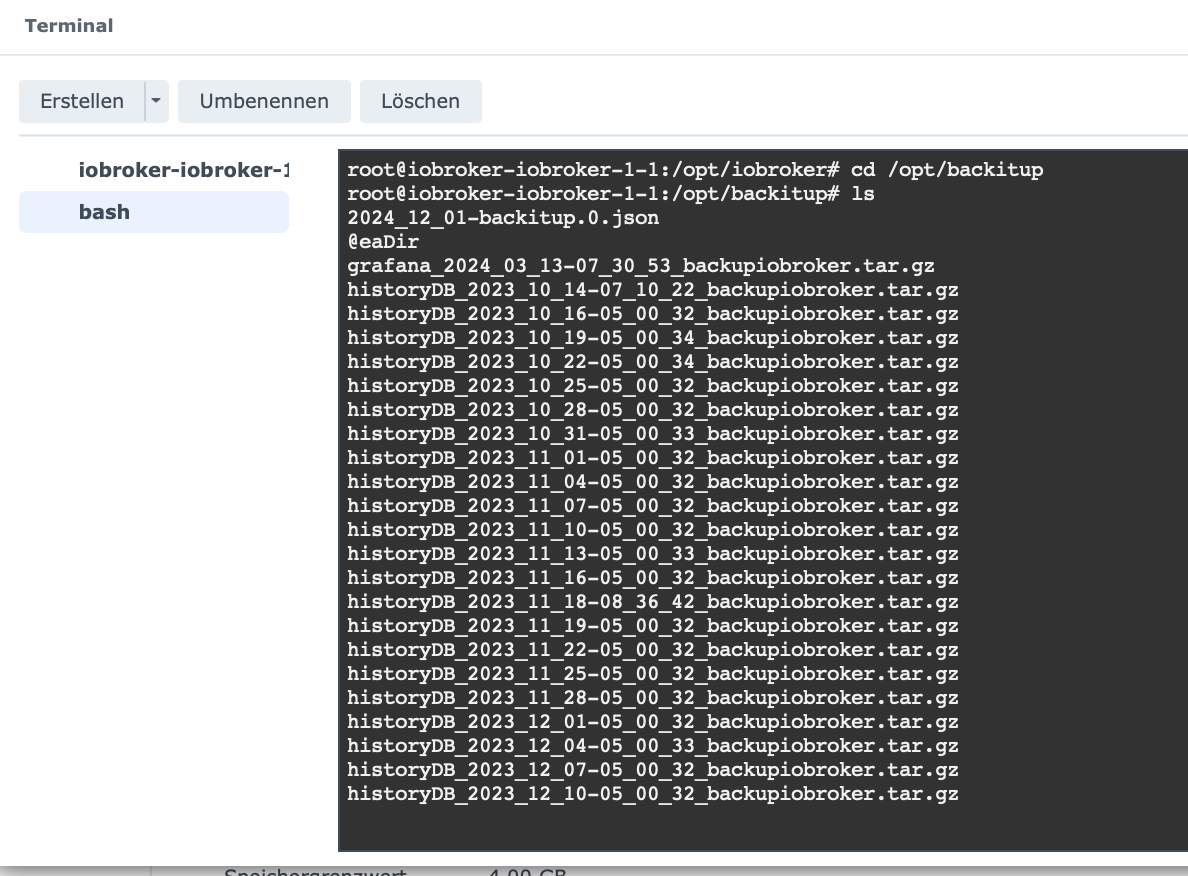Click historyDB_2023_11_04-05_00_32 backup file
1188x876 pixels.
pos(652,482)
